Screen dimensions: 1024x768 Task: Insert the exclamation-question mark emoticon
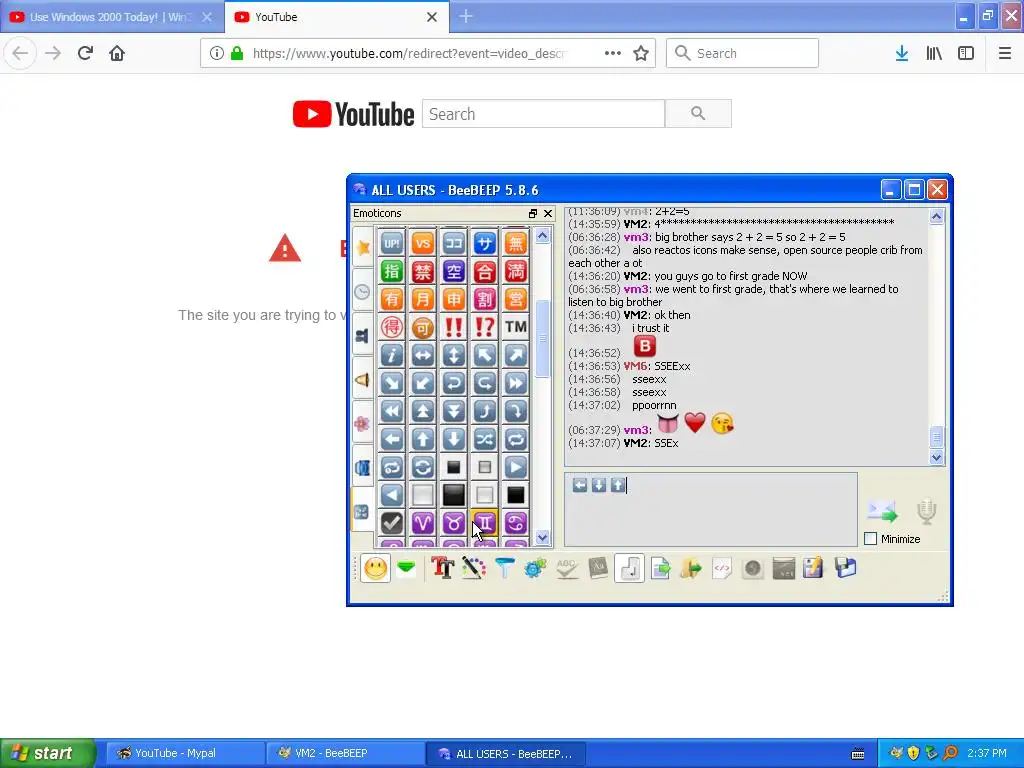click(x=485, y=327)
